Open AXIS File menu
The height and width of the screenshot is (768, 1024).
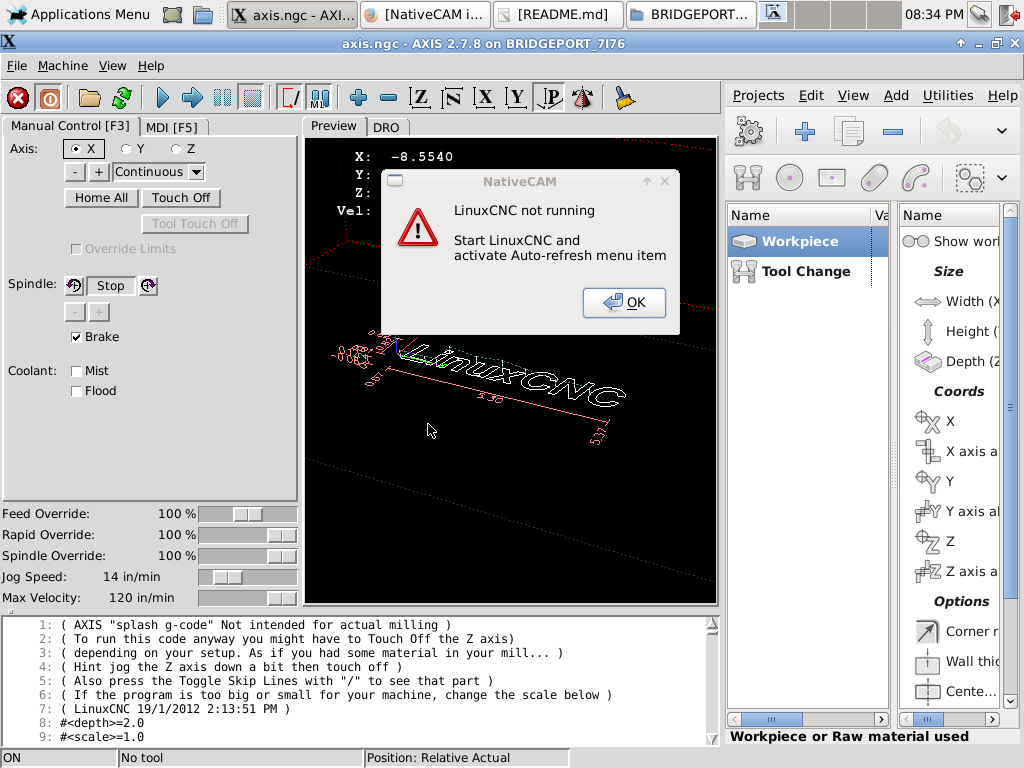click(17, 66)
